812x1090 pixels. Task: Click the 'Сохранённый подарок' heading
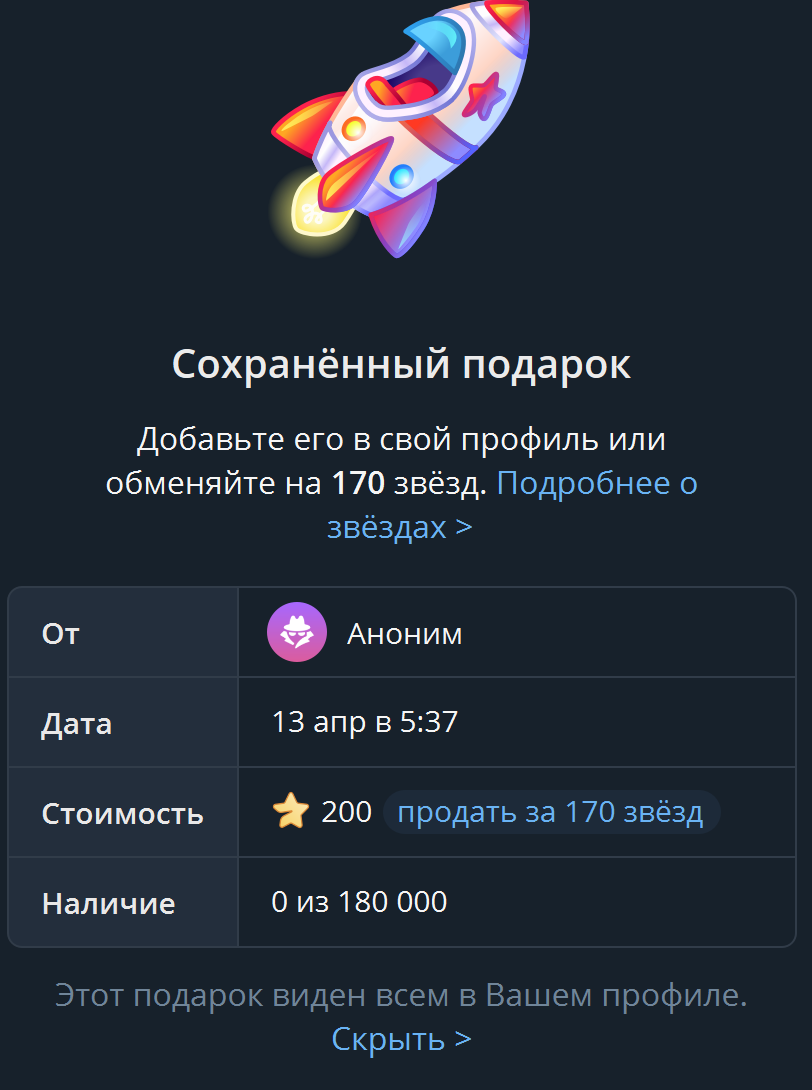401,364
